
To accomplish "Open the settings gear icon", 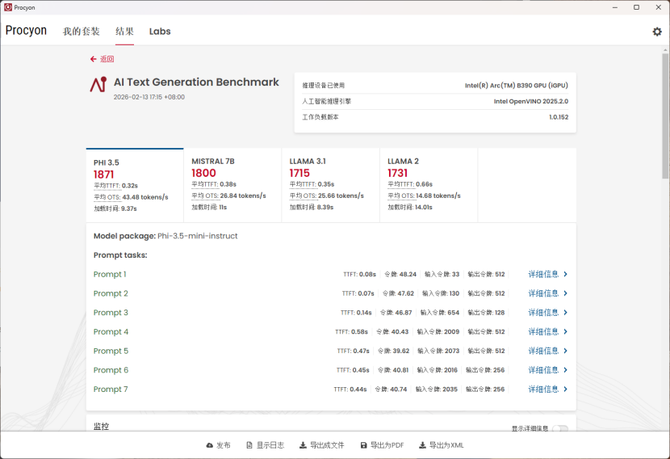I will [x=657, y=32].
